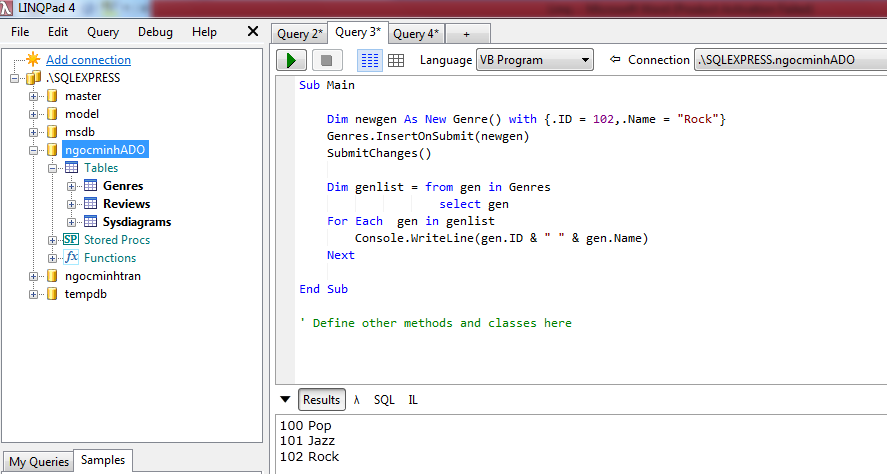Viewport: 887px width, 474px height.
Task: Click the Reviews table icon
Action: (91, 204)
